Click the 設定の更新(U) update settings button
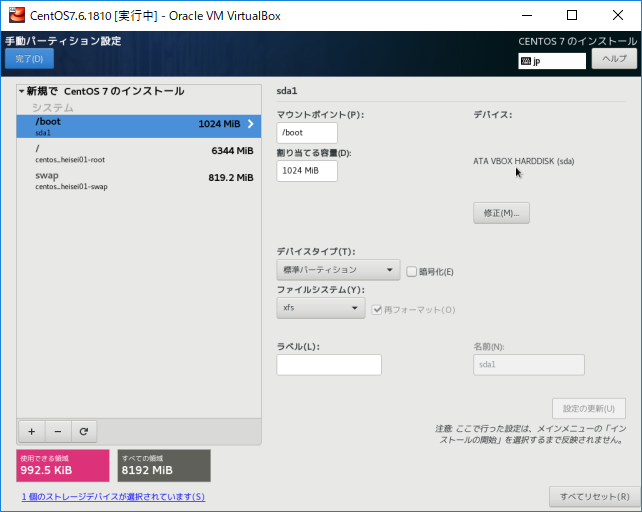The image size is (642, 512). click(x=589, y=408)
